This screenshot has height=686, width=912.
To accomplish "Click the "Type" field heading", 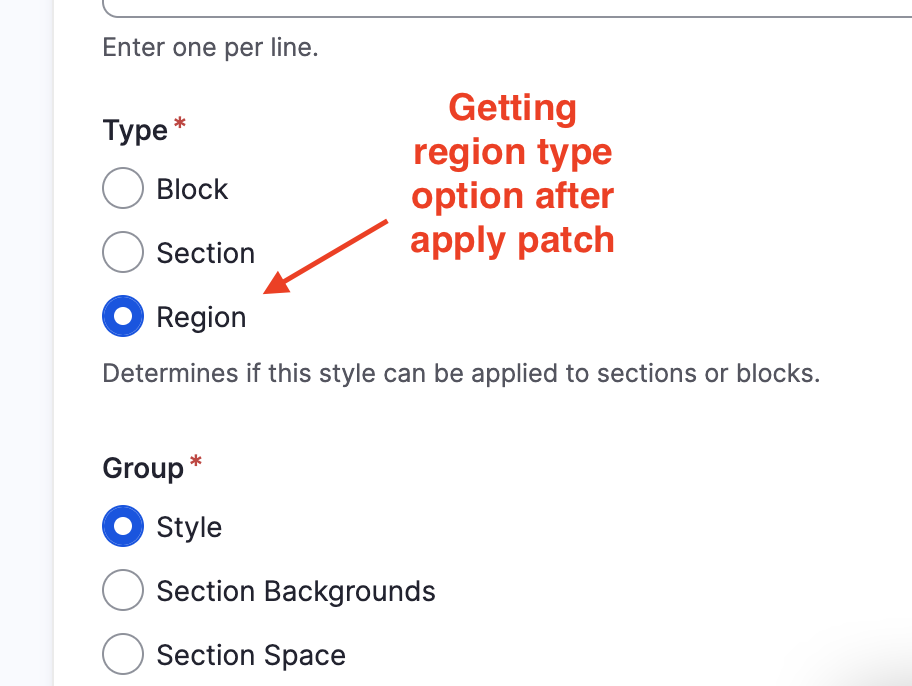I will point(135,130).
